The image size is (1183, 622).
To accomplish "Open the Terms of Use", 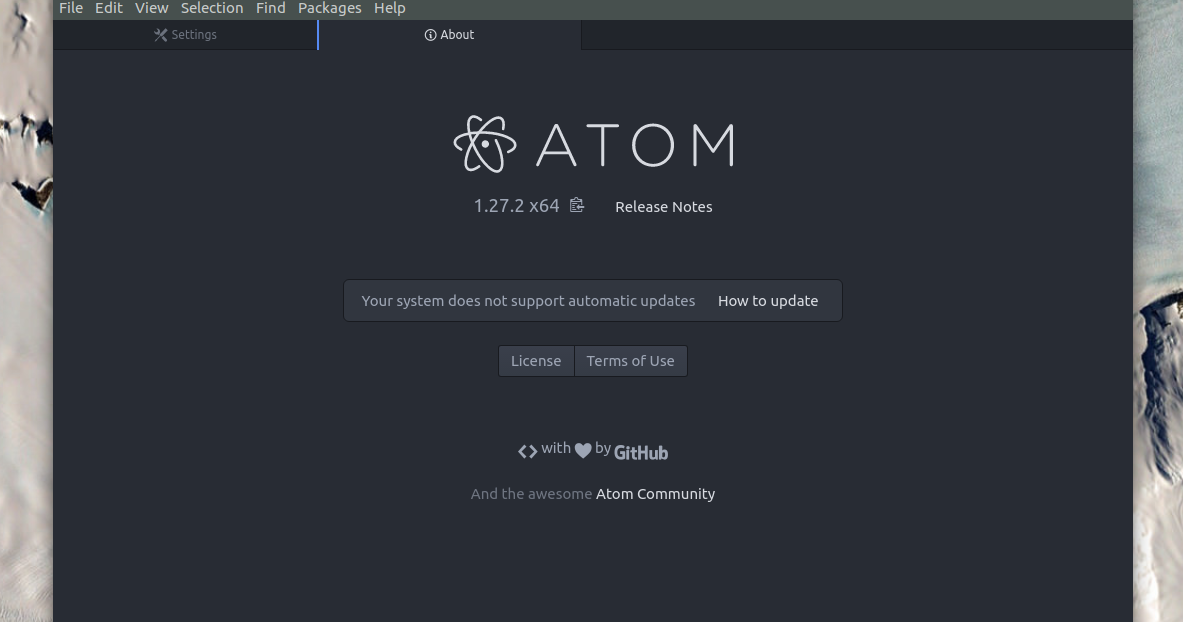I will pos(630,360).
